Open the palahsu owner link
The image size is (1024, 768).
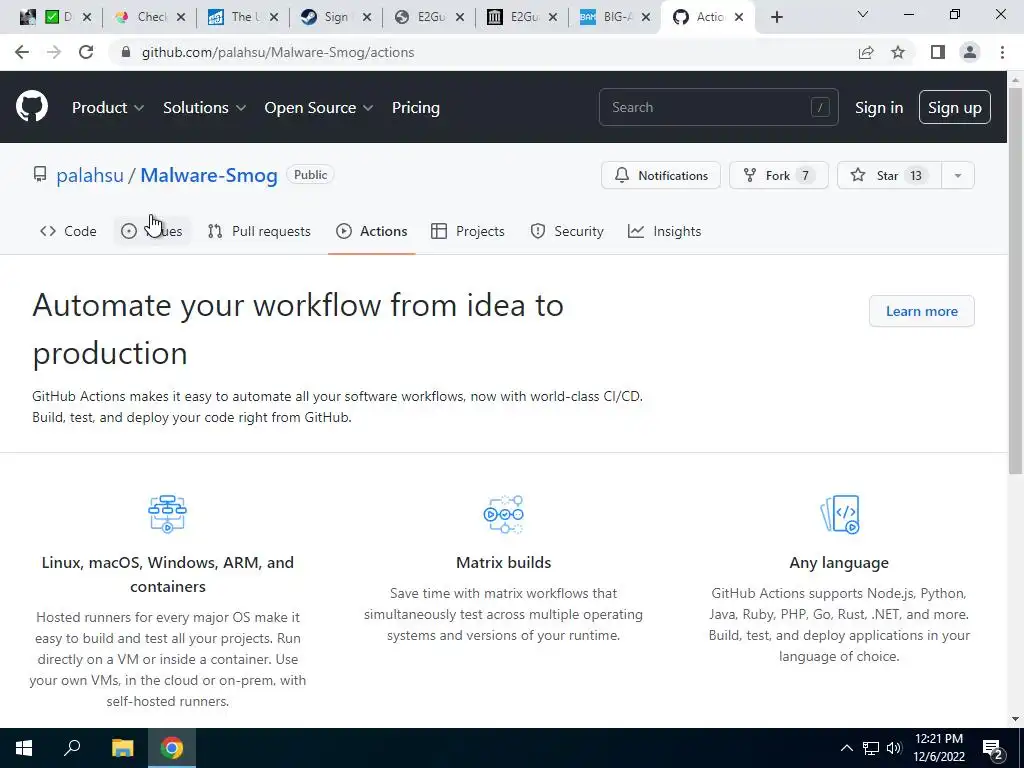click(x=89, y=175)
